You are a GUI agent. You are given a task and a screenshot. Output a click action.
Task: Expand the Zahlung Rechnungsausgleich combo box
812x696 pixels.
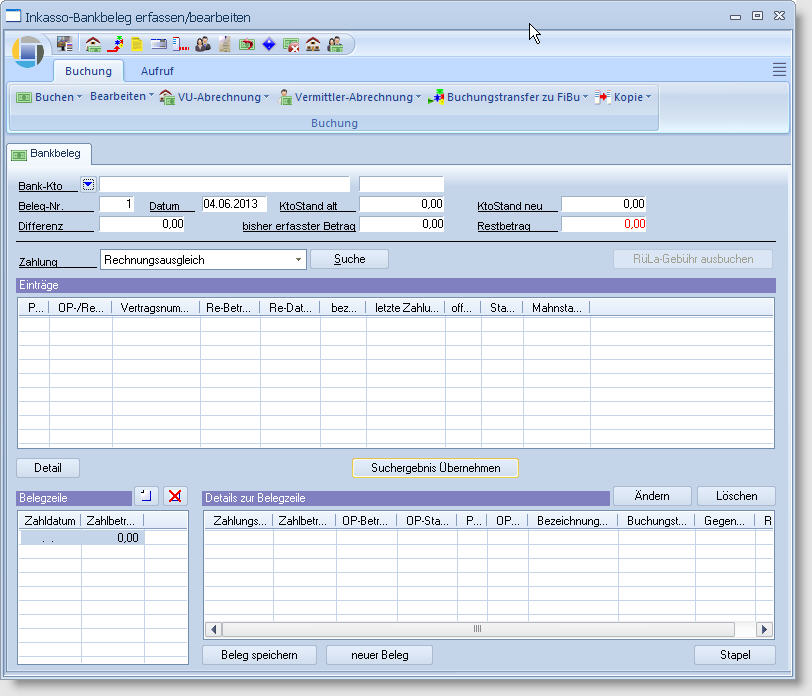pos(299,259)
